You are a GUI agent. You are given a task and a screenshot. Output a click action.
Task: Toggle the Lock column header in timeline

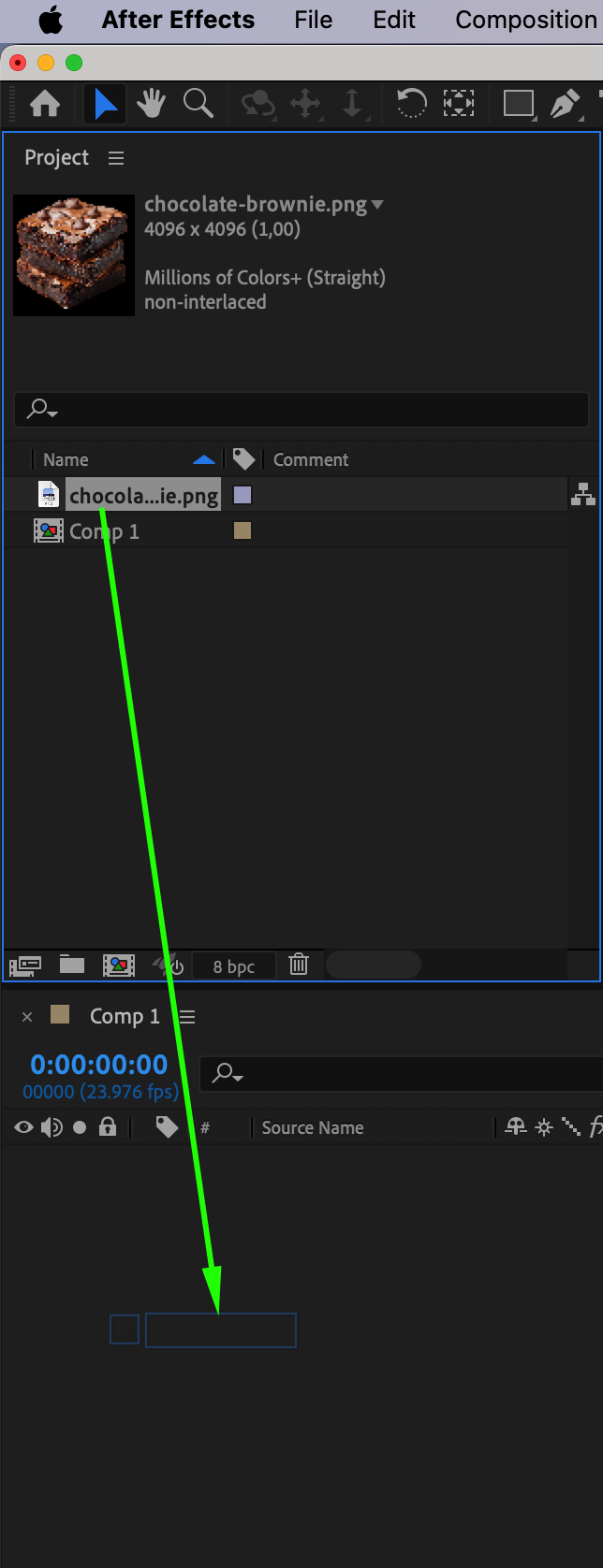pos(108,1127)
